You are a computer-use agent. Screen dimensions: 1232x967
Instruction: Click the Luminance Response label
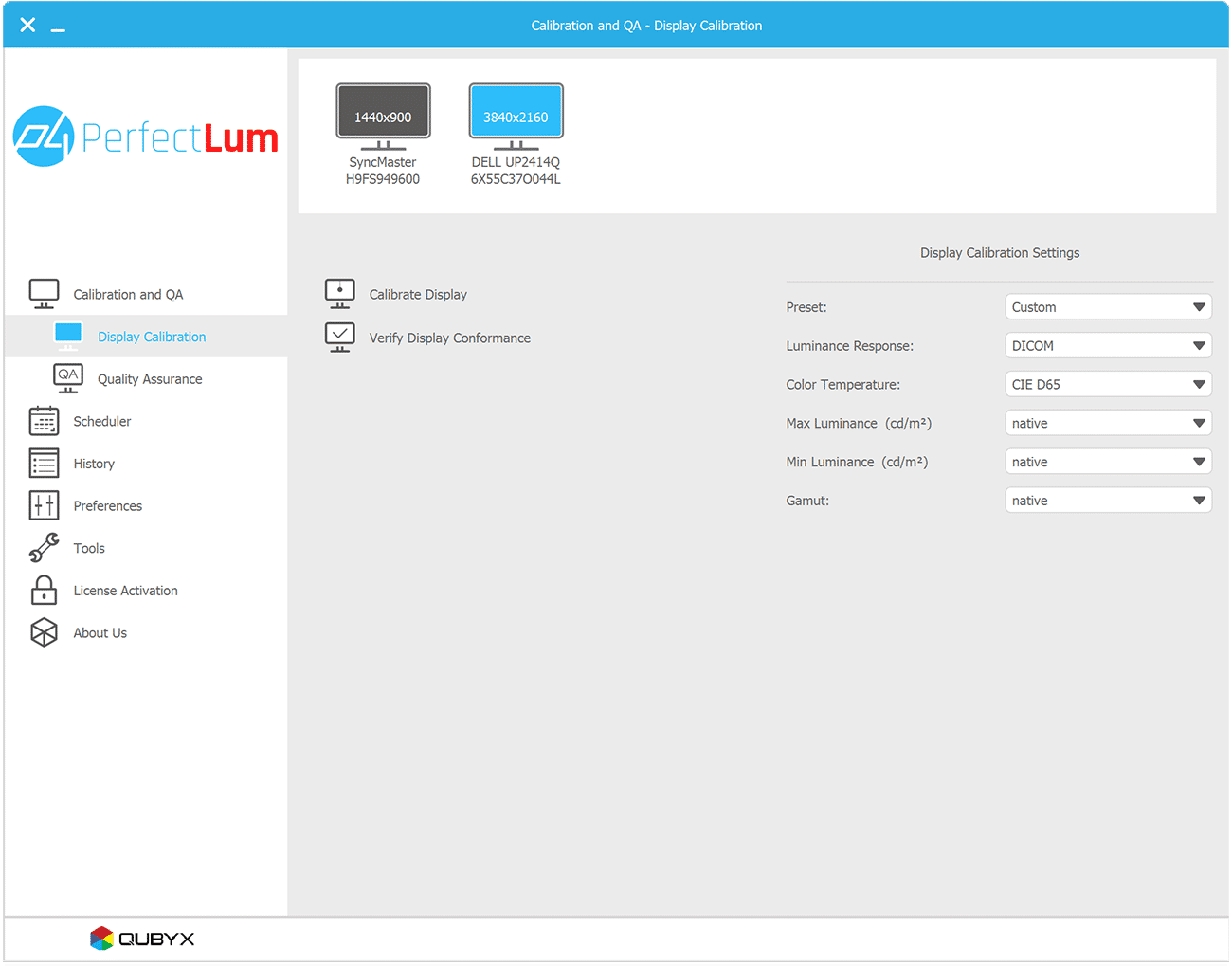pyautogui.click(x=849, y=346)
